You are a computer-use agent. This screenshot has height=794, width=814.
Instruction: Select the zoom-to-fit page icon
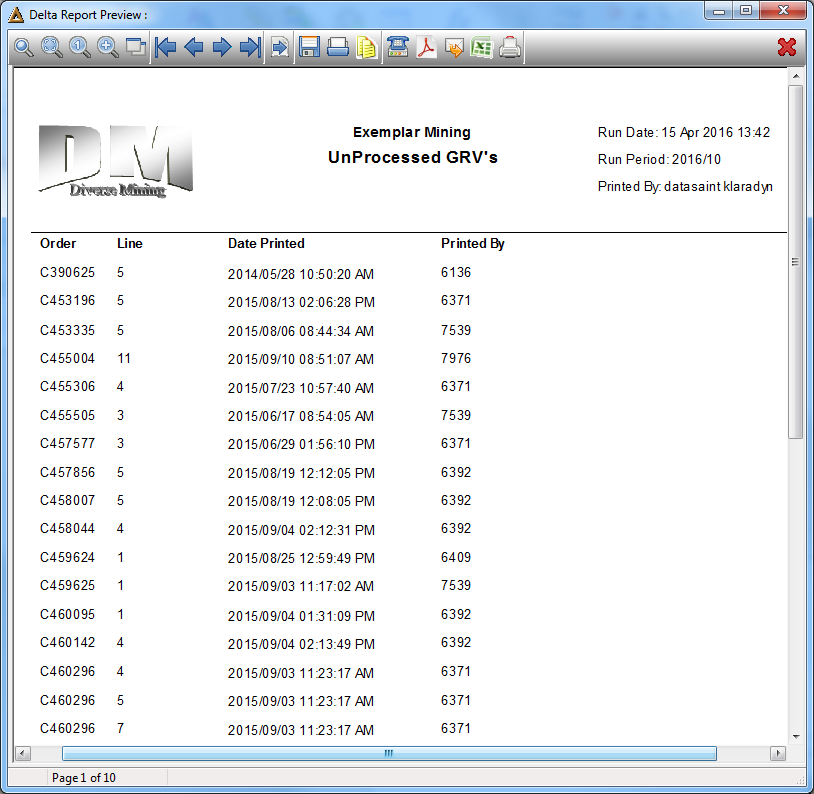(x=51, y=47)
